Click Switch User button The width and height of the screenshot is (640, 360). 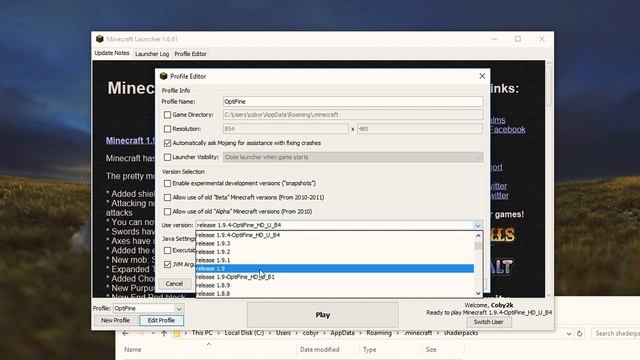(489, 322)
